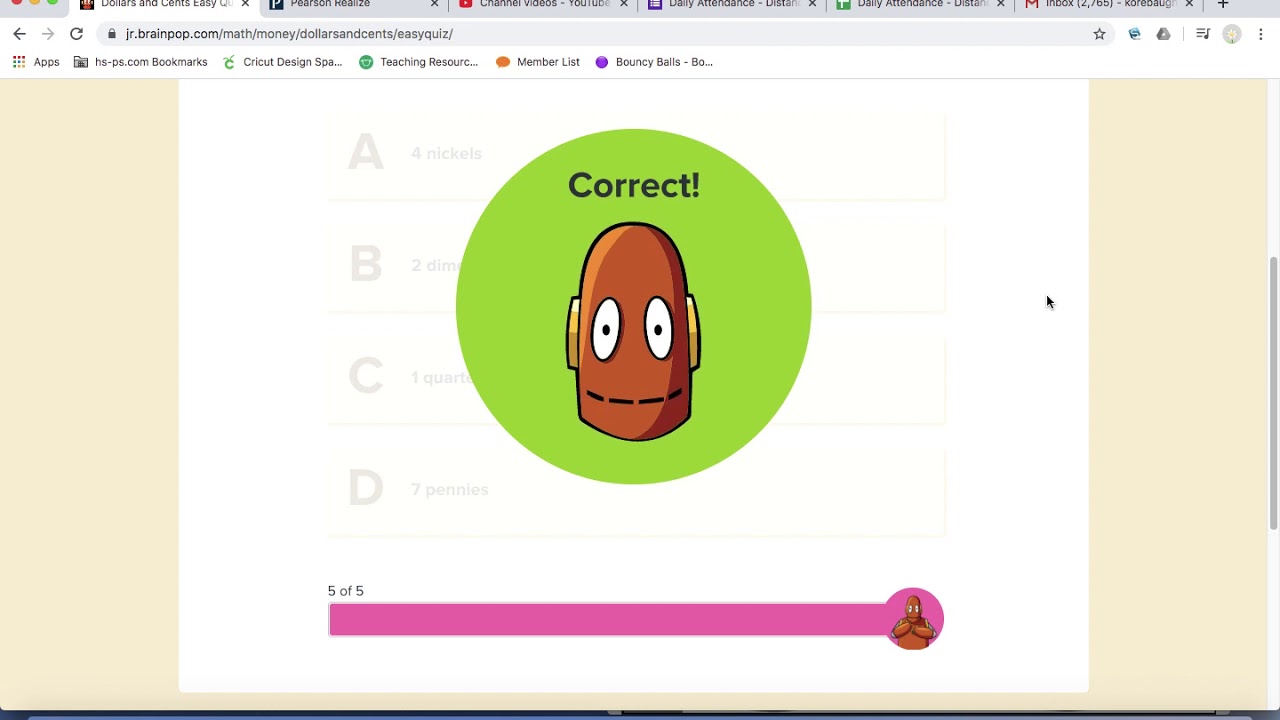Open the hs-ps.com Bookmarks folder
Screen dimensions: 1280x720
141,62
